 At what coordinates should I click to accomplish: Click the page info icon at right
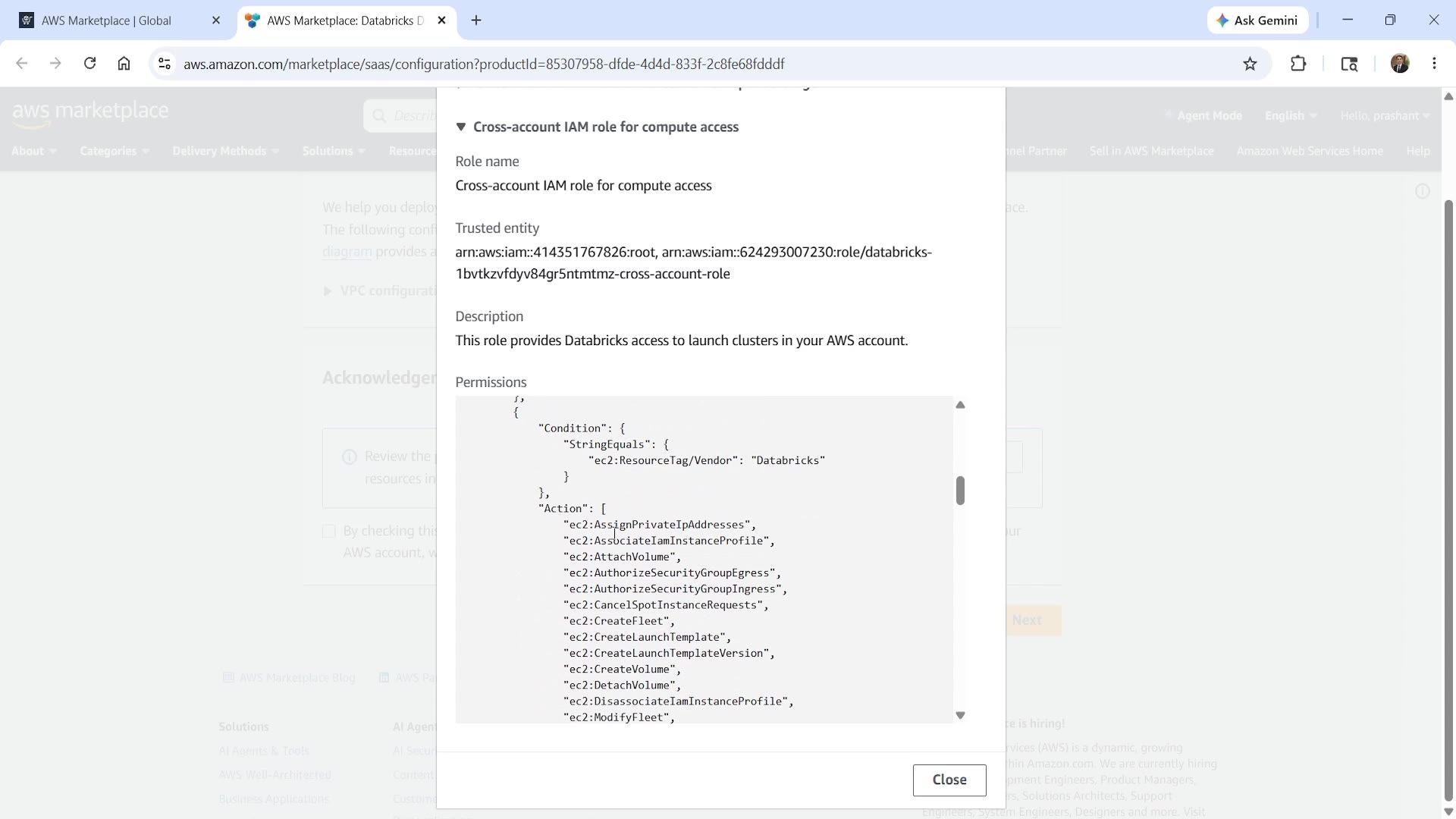click(1423, 191)
